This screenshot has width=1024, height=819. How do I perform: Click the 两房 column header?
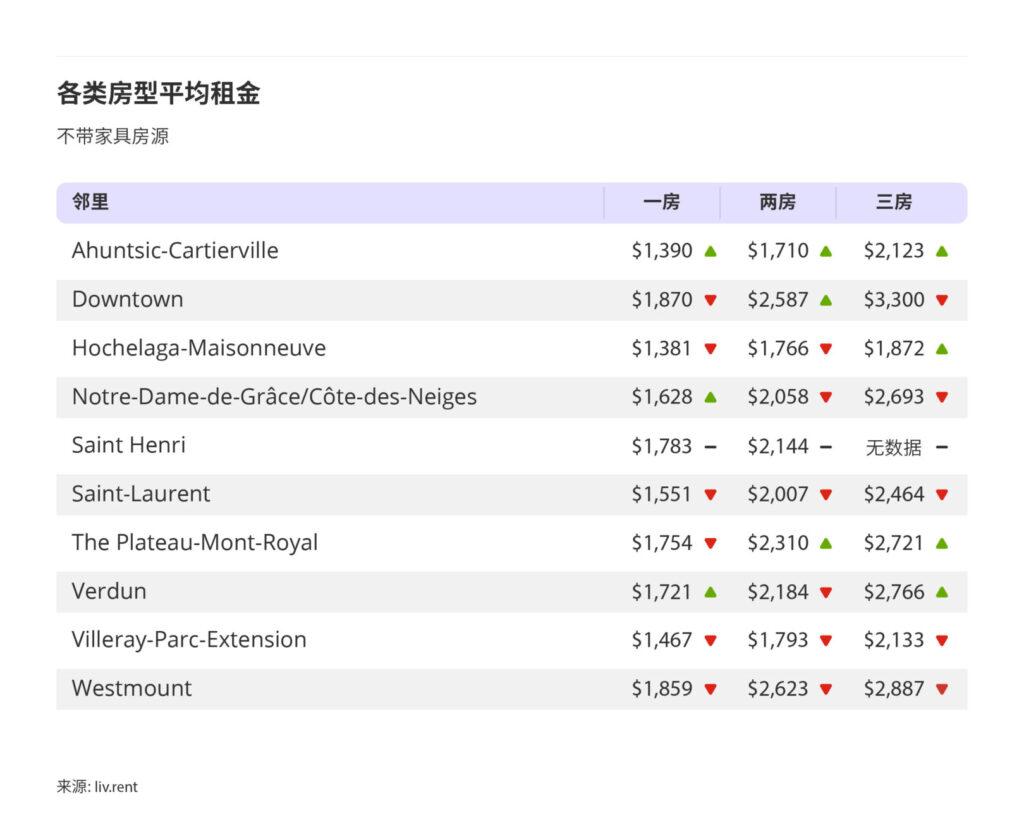pos(777,202)
